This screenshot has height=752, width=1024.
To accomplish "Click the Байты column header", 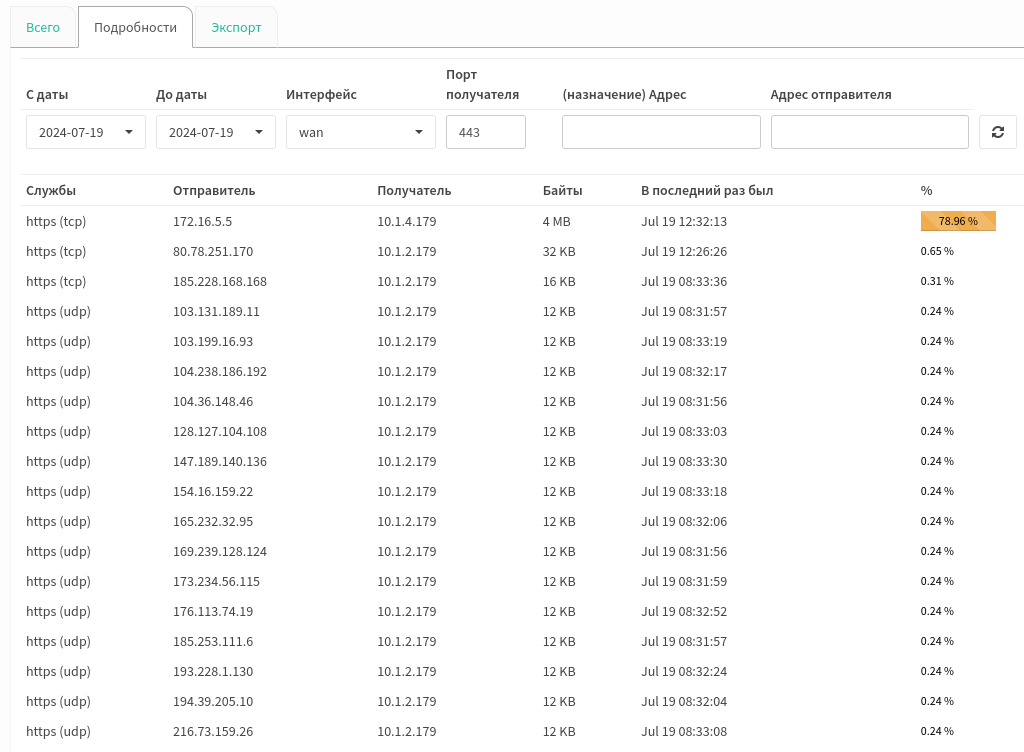I will (562, 191).
